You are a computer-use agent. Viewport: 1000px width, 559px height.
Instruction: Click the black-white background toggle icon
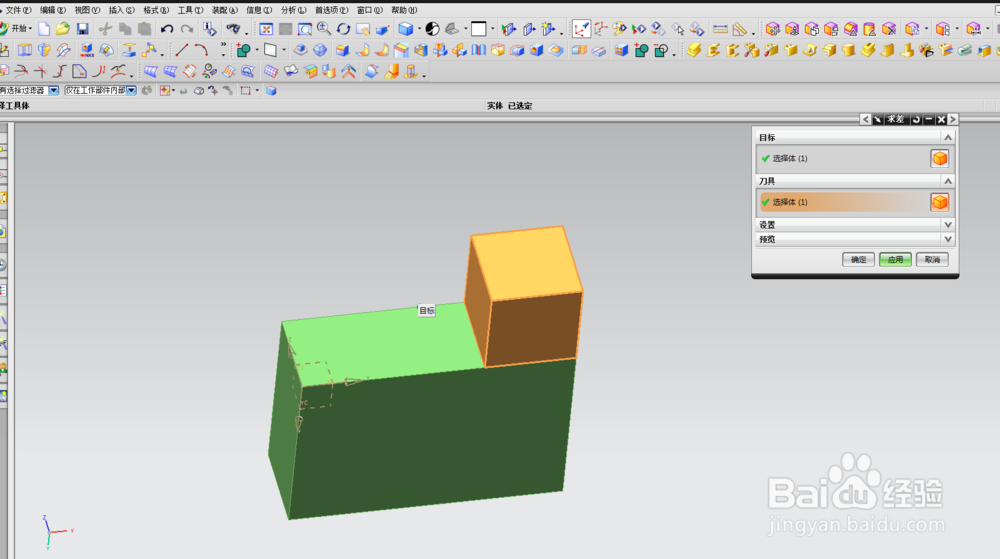[432, 29]
